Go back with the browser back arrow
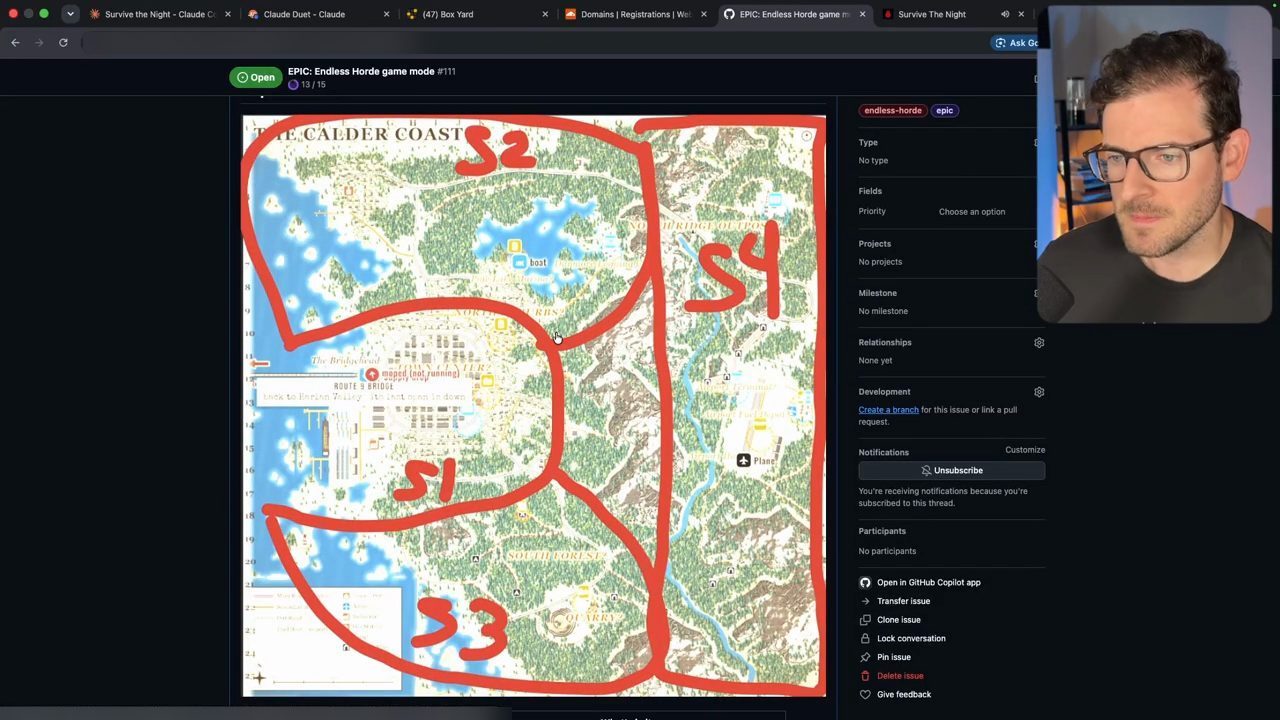This screenshot has height=720, width=1280. click(x=15, y=42)
